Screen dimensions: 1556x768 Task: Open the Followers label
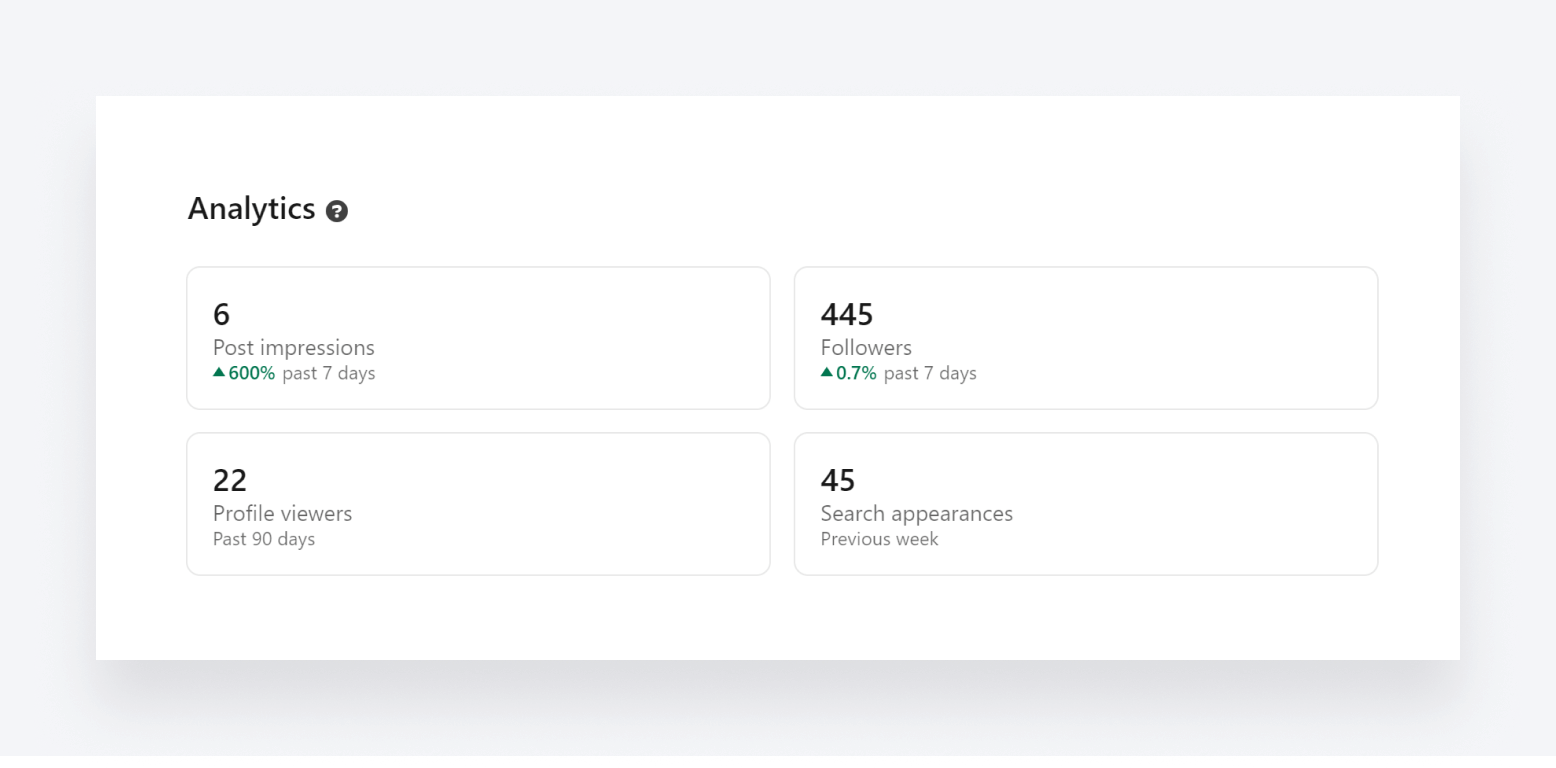[x=866, y=348]
